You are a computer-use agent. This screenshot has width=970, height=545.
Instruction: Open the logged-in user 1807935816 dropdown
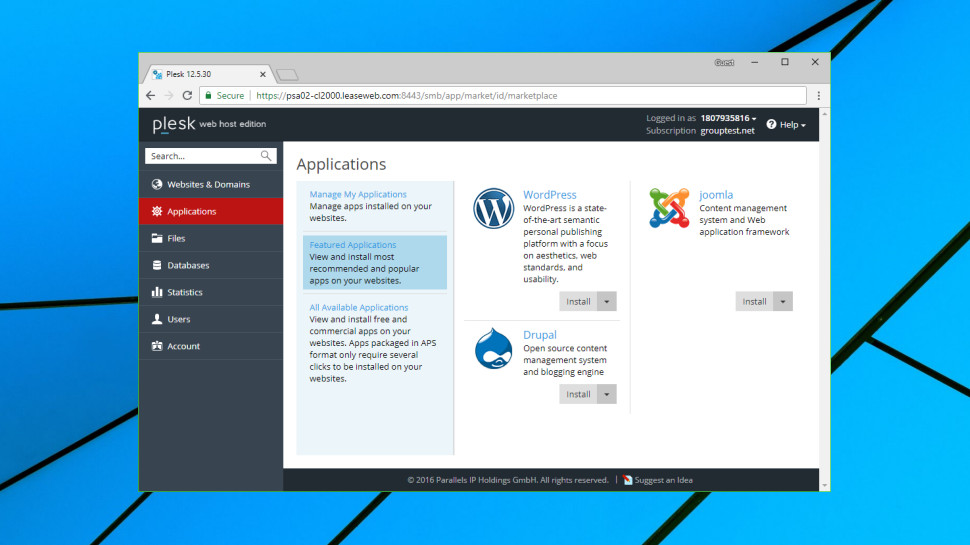click(x=728, y=118)
